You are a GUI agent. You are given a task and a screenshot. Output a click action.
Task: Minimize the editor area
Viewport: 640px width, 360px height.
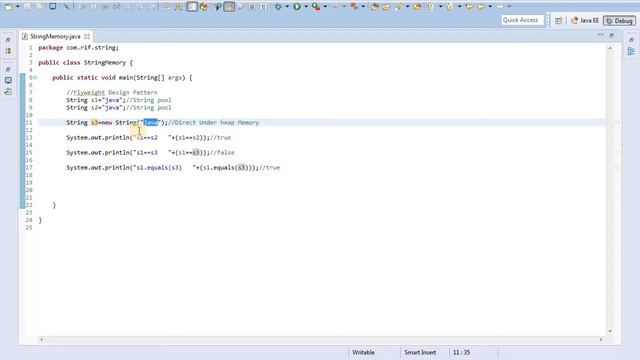click(600, 36)
